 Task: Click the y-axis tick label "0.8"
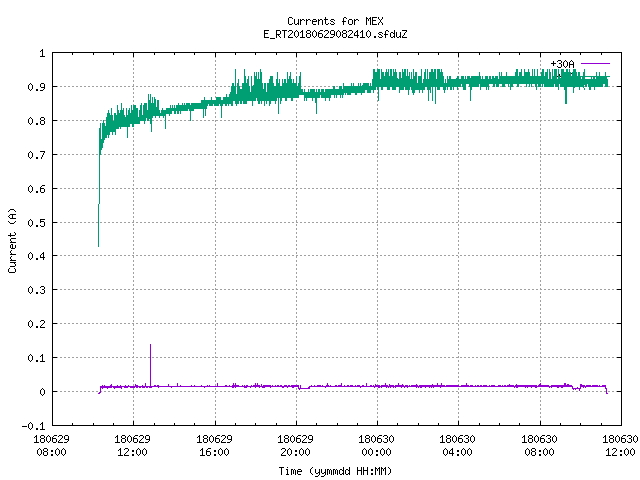(36, 121)
